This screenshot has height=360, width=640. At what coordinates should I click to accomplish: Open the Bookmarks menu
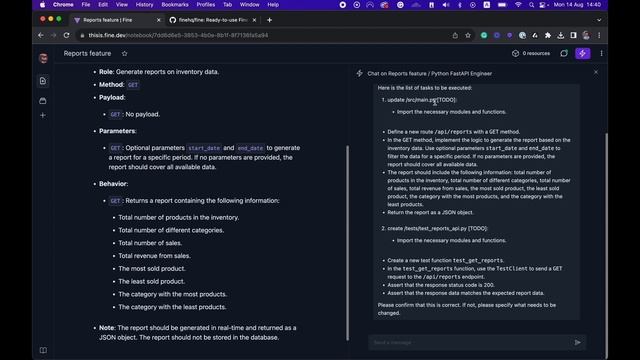(175, 5)
